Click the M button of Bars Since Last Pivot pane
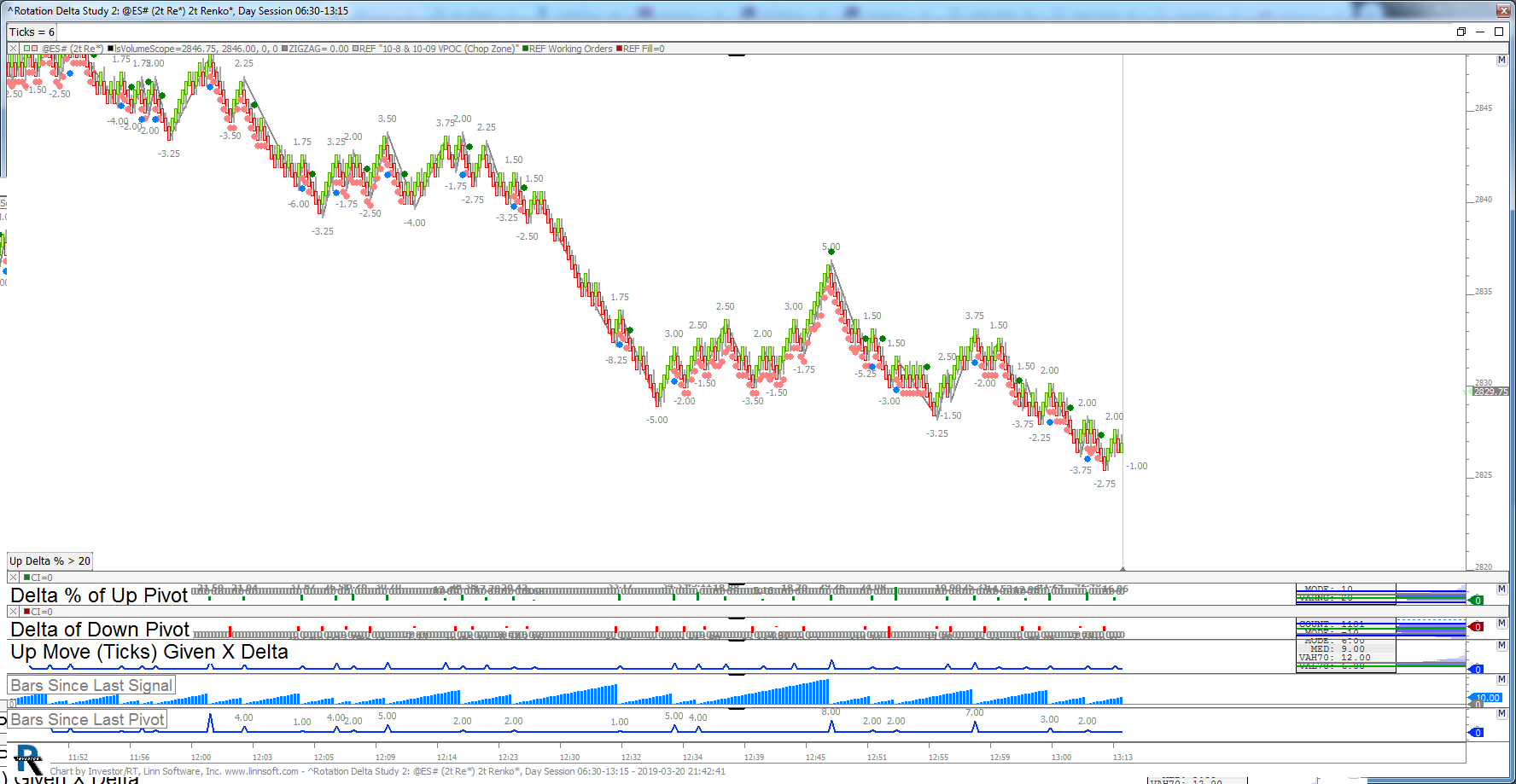 coord(1501,713)
